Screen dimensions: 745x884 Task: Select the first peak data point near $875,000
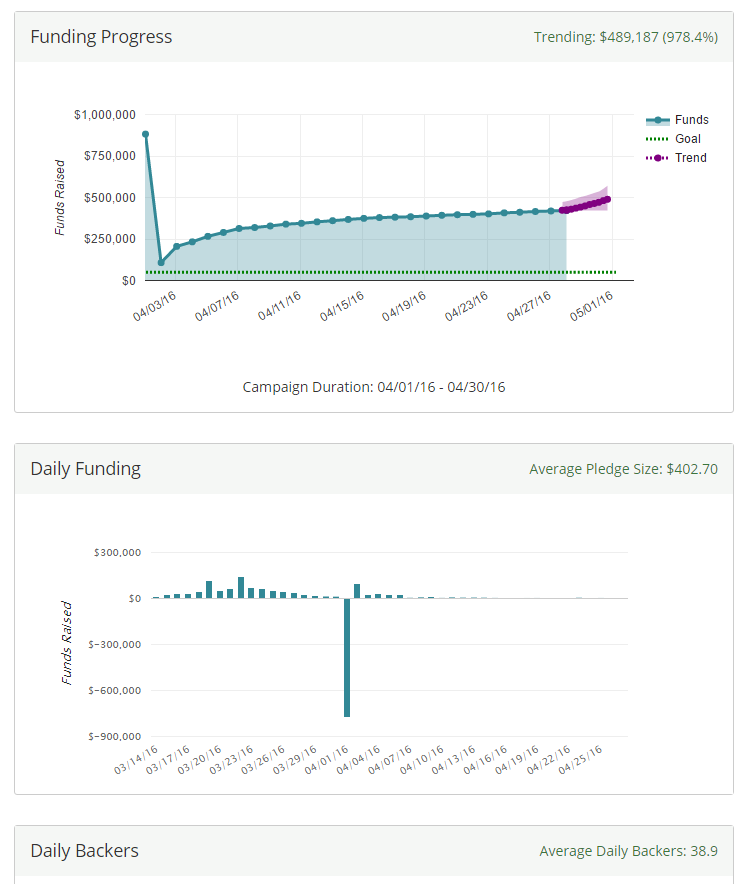click(x=146, y=134)
